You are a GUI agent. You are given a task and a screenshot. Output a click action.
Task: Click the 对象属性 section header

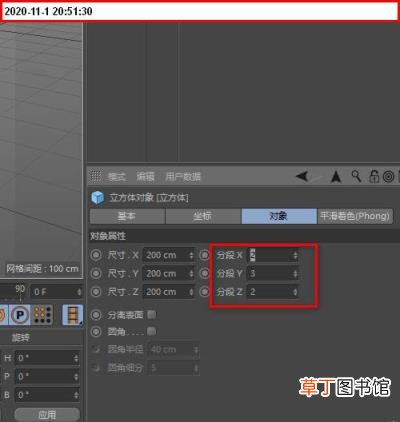coord(108,236)
